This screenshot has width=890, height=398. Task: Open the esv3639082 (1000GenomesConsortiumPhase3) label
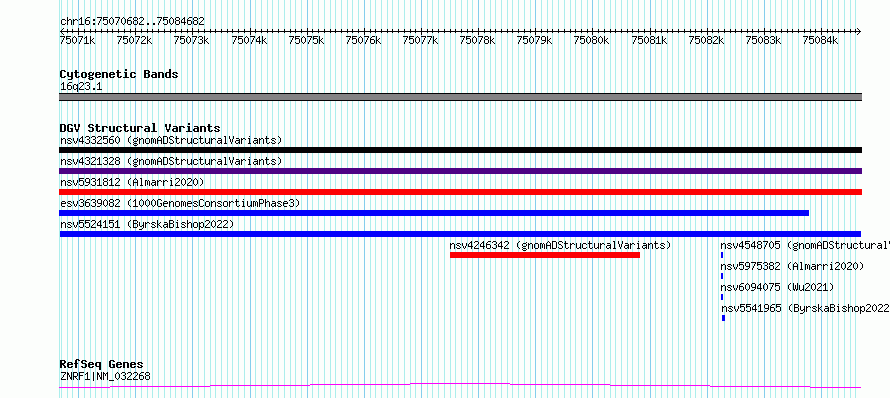point(179,203)
